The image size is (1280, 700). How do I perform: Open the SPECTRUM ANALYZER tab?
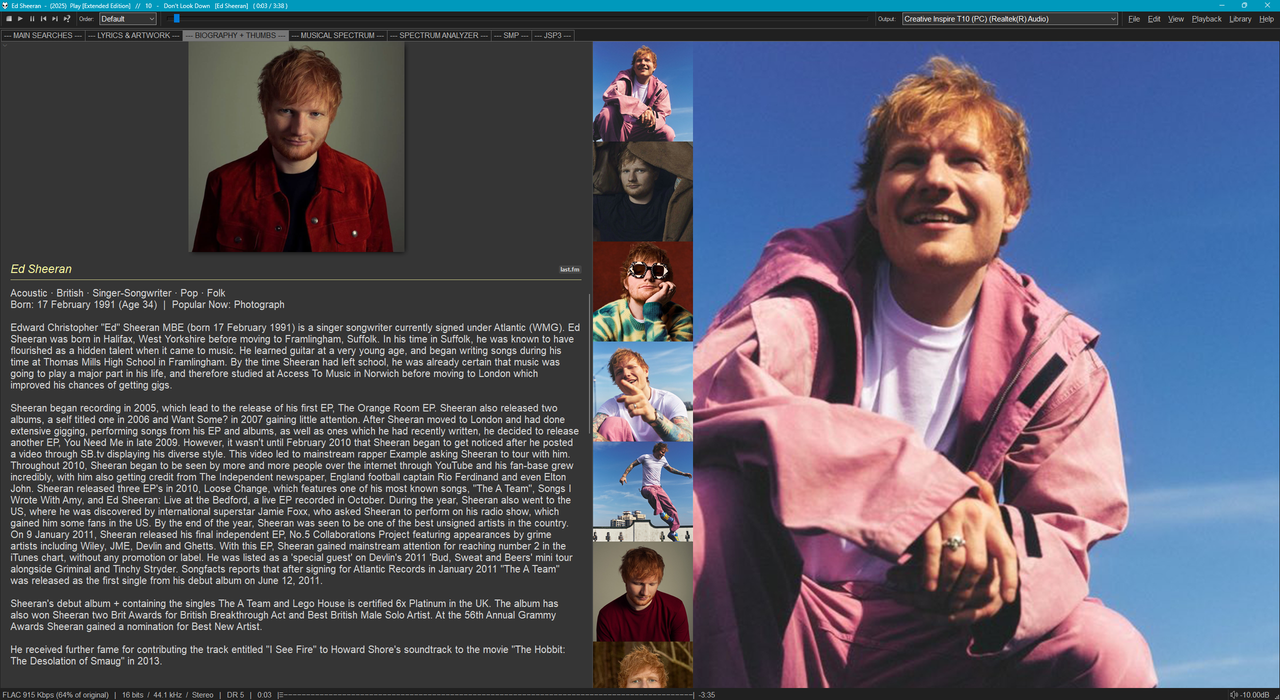439,35
